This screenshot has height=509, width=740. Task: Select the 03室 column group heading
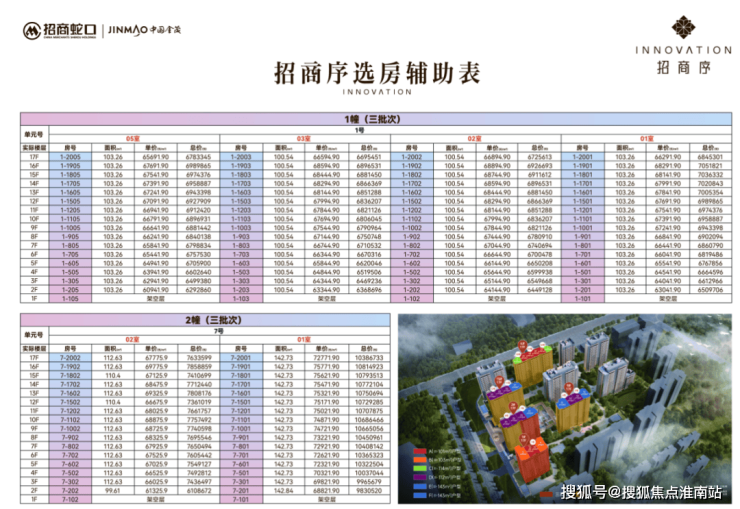tap(305, 139)
